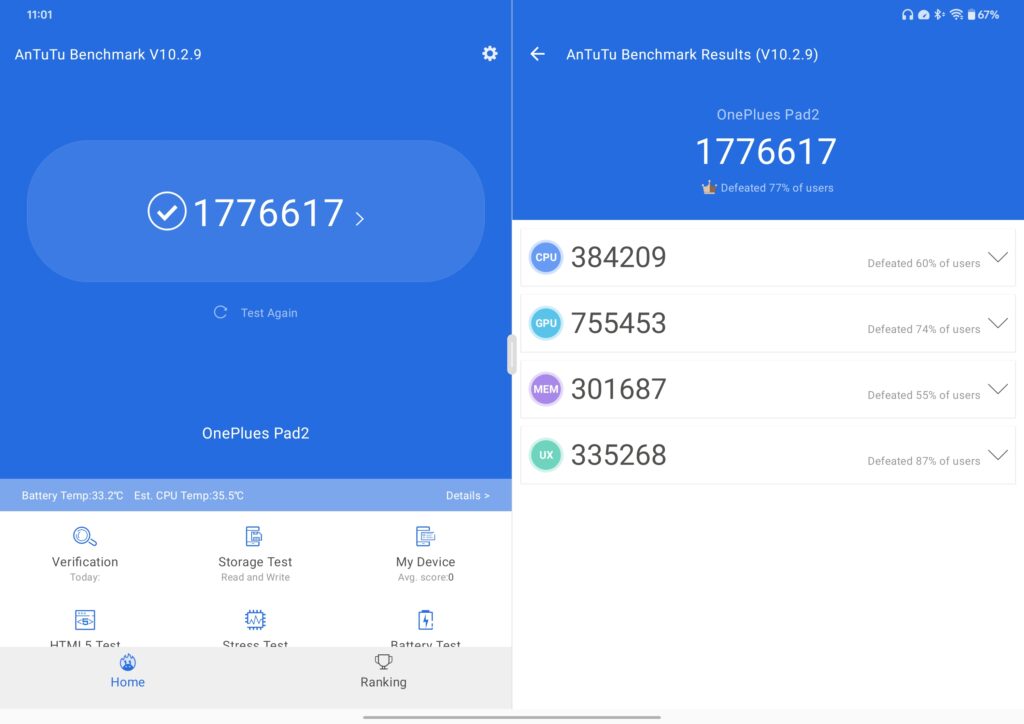1024x724 pixels.
Task: Open score details chevron beside 1776617
Action: click(x=359, y=219)
